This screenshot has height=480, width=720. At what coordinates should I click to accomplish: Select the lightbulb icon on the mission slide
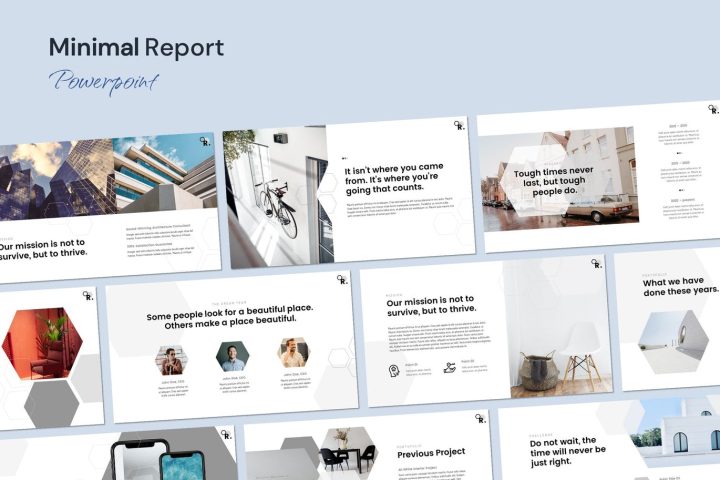coord(394,370)
